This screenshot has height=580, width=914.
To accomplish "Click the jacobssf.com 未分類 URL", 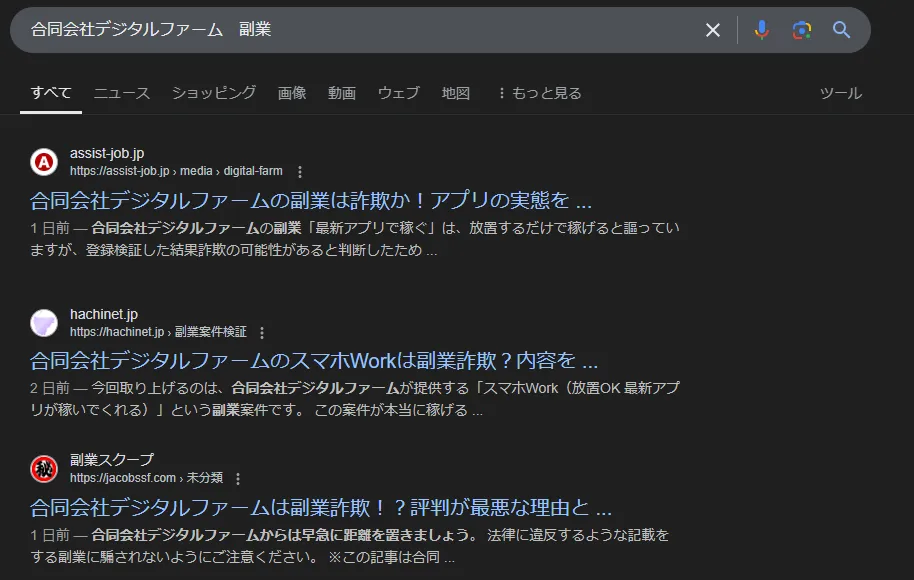I will (146, 477).
